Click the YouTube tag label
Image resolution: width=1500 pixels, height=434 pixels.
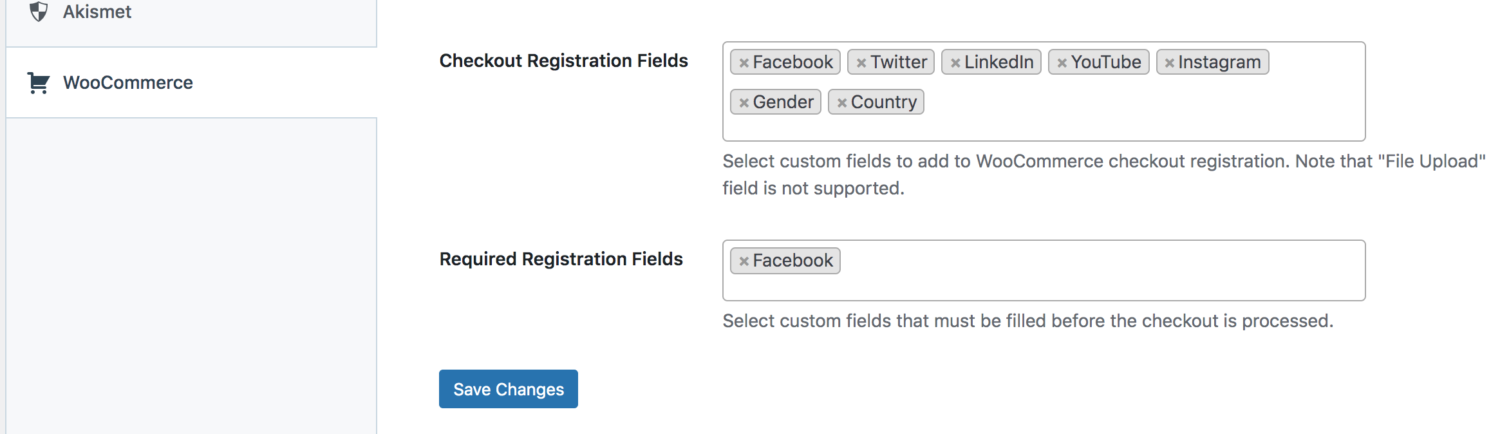(x=1105, y=62)
